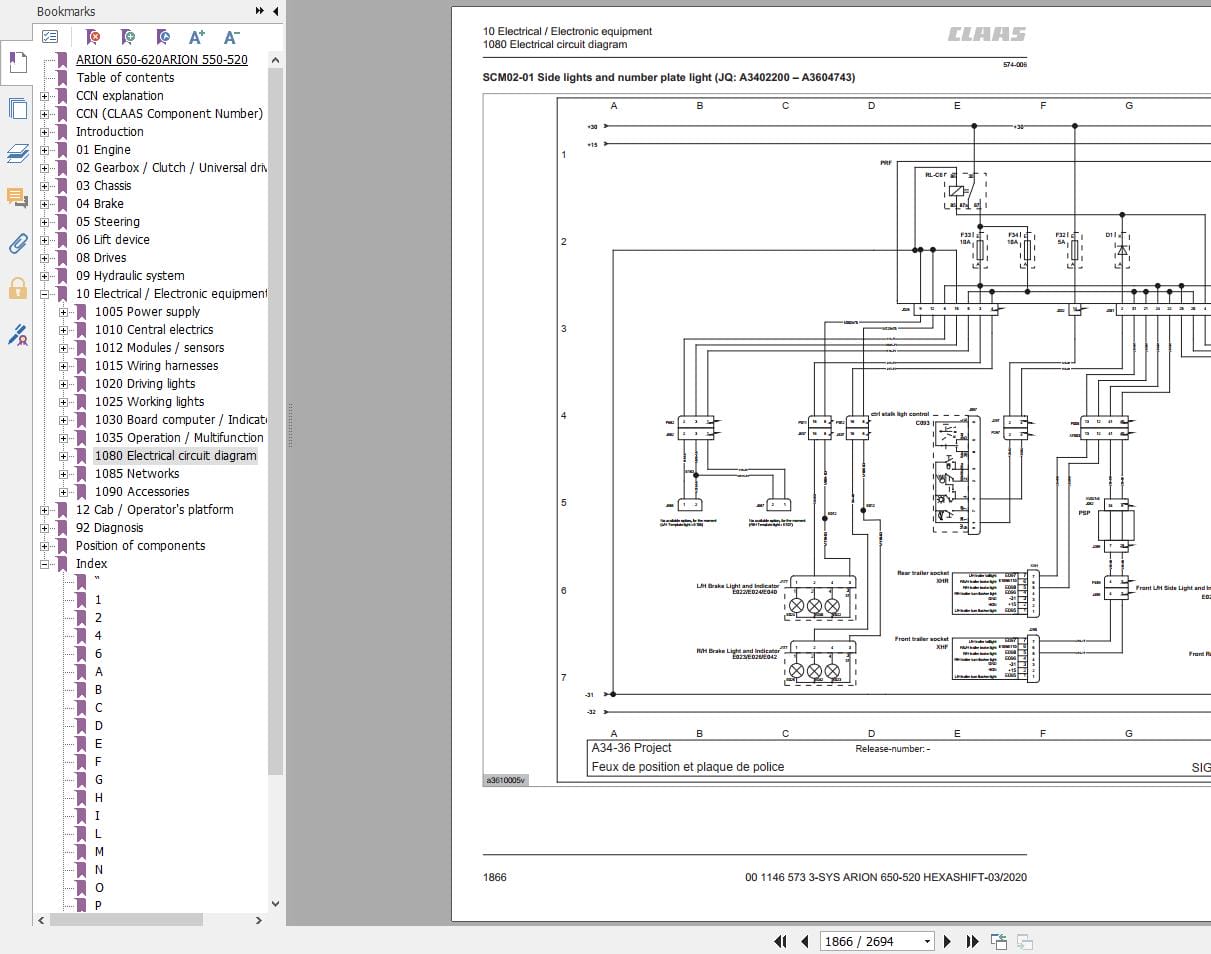Expand the 1020 Driving lights bookmark
This screenshot has width=1211, height=954.
(64, 384)
